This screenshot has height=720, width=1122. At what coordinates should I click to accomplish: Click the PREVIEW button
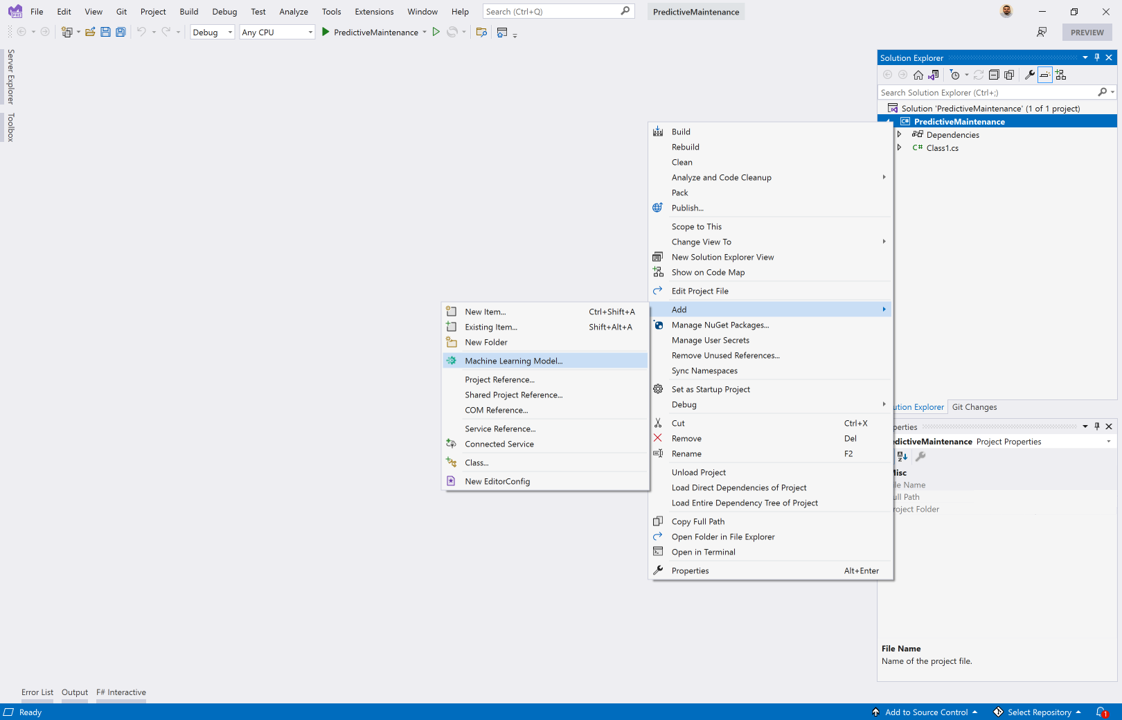tap(1087, 32)
